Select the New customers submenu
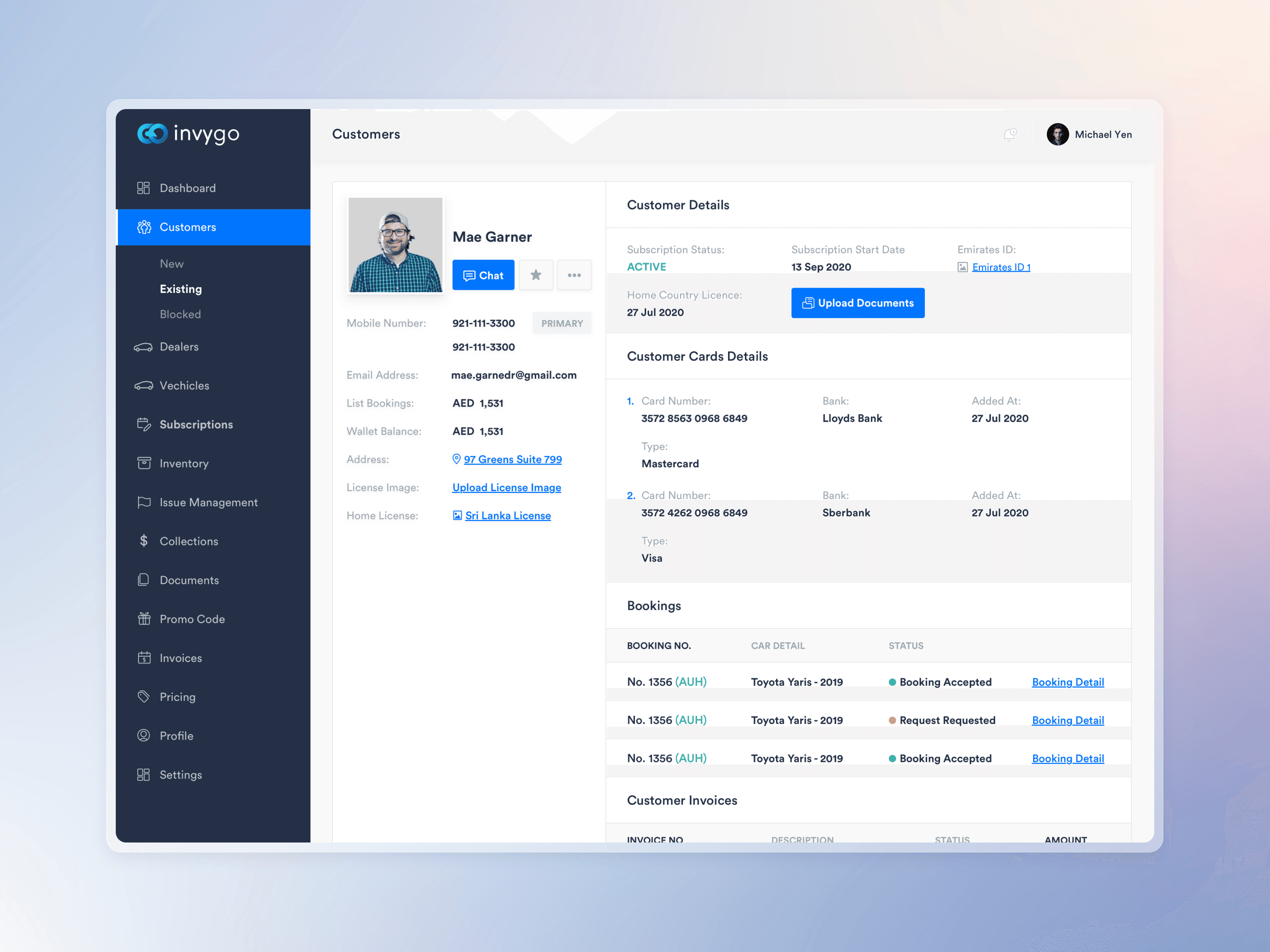The width and height of the screenshot is (1270, 952). pos(172,263)
